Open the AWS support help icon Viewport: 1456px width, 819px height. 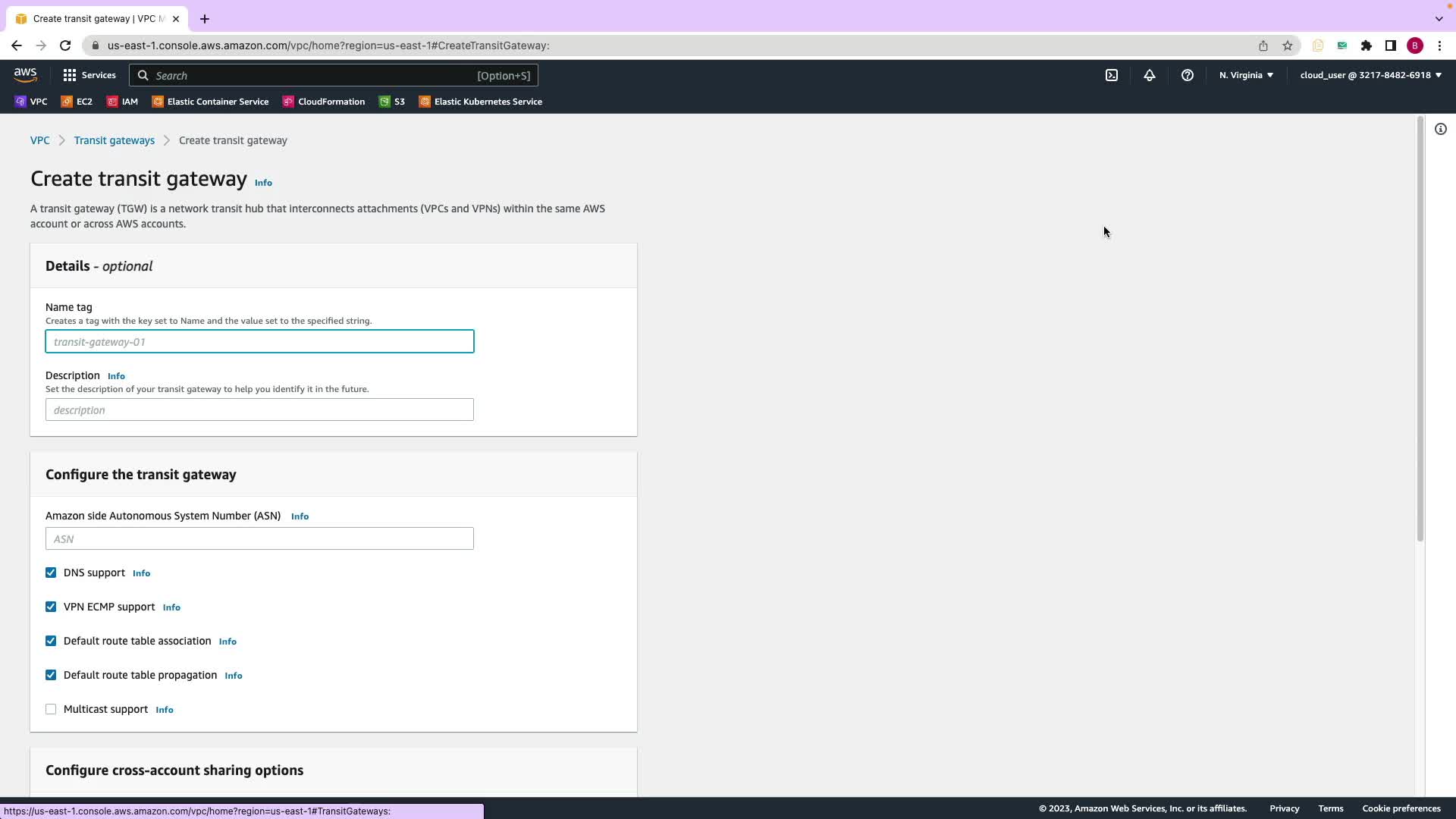click(x=1187, y=75)
